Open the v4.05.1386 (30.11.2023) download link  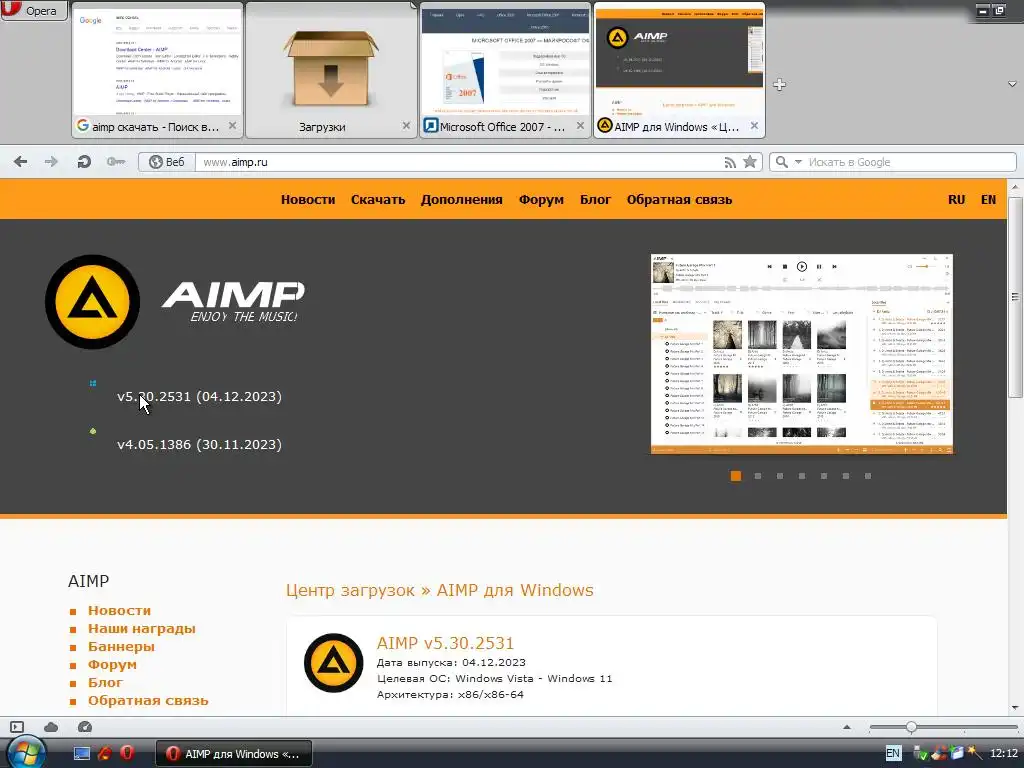pos(199,445)
